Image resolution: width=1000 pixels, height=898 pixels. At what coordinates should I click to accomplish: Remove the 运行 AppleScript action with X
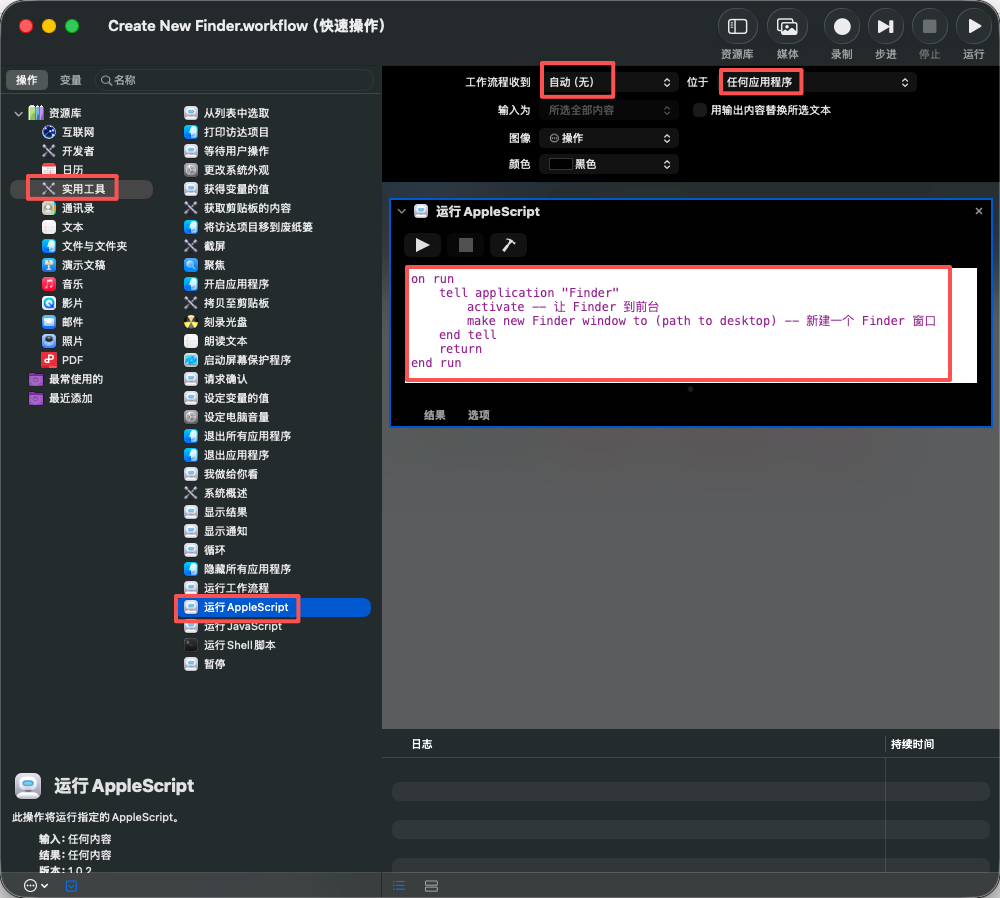979,211
